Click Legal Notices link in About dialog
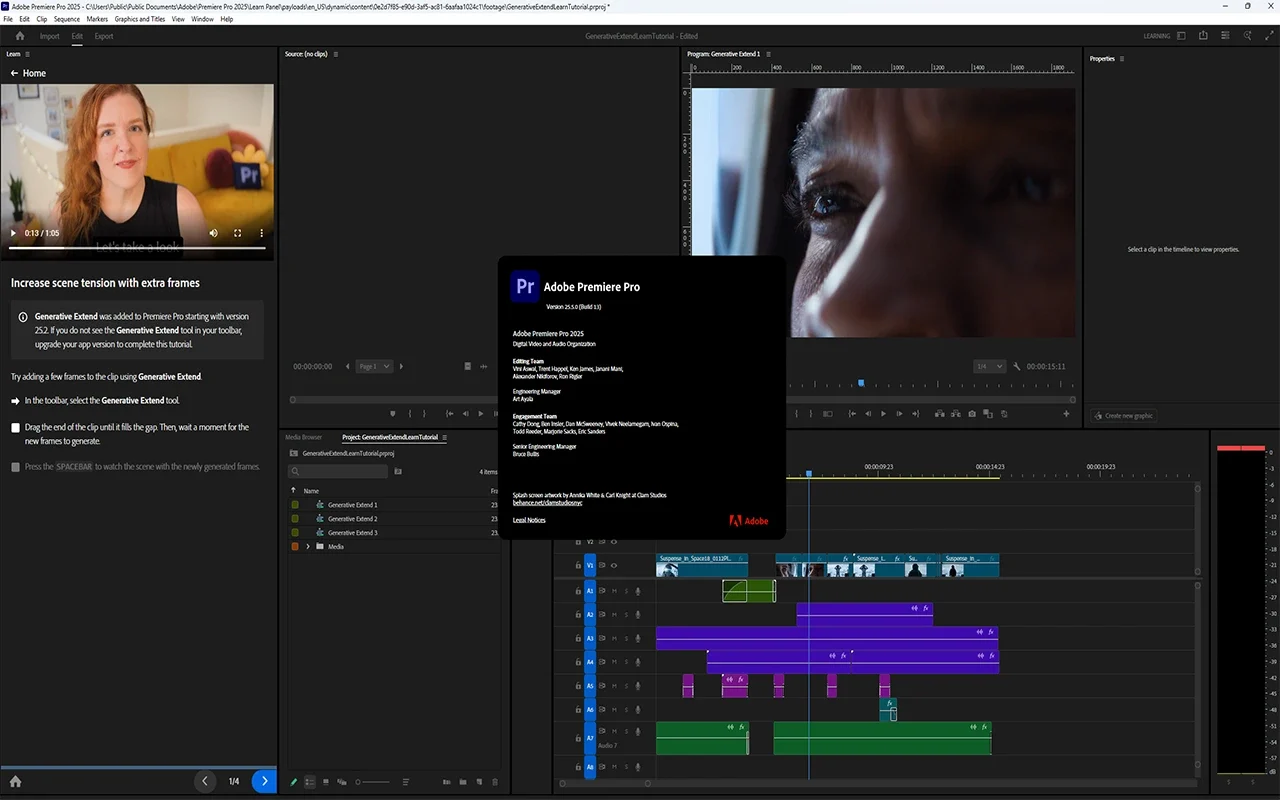The image size is (1280, 800). click(529, 520)
